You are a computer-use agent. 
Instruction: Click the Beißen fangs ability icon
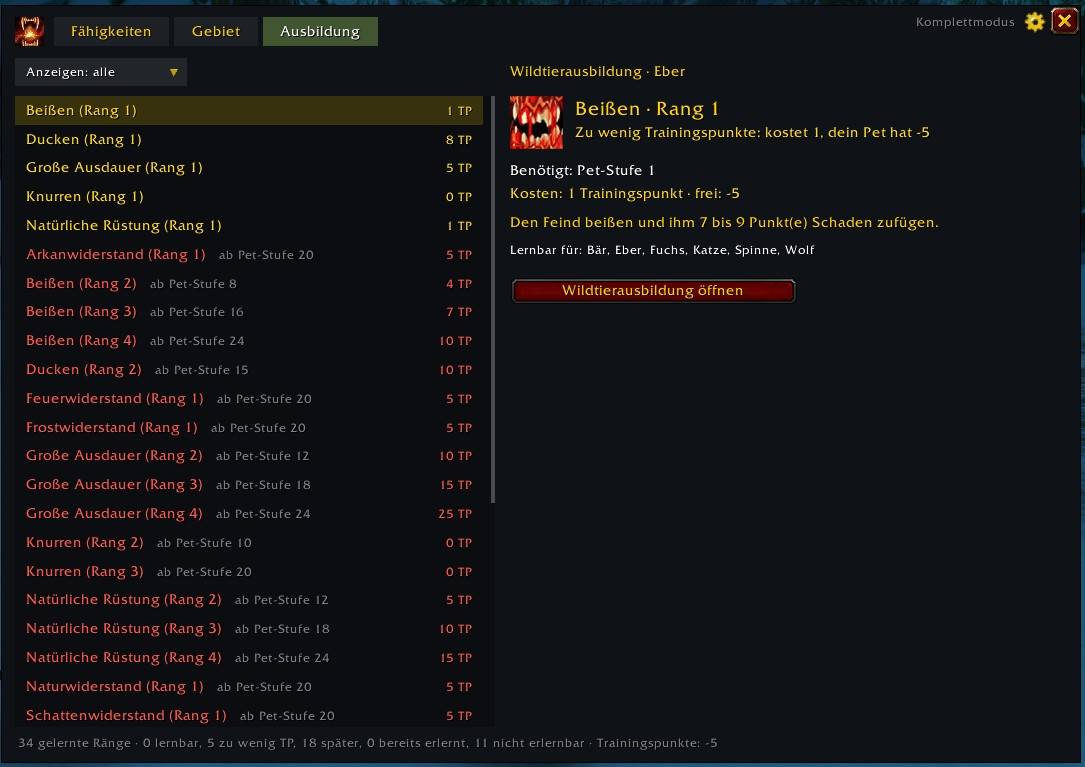tap(536, 123)
